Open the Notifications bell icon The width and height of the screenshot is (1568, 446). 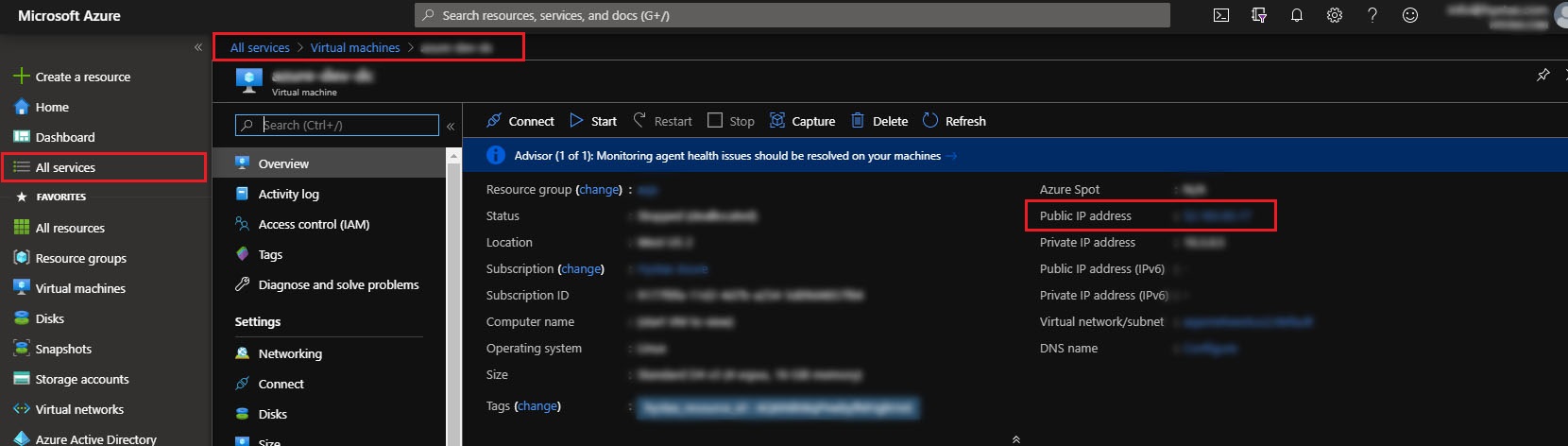tap(1297, 15)
